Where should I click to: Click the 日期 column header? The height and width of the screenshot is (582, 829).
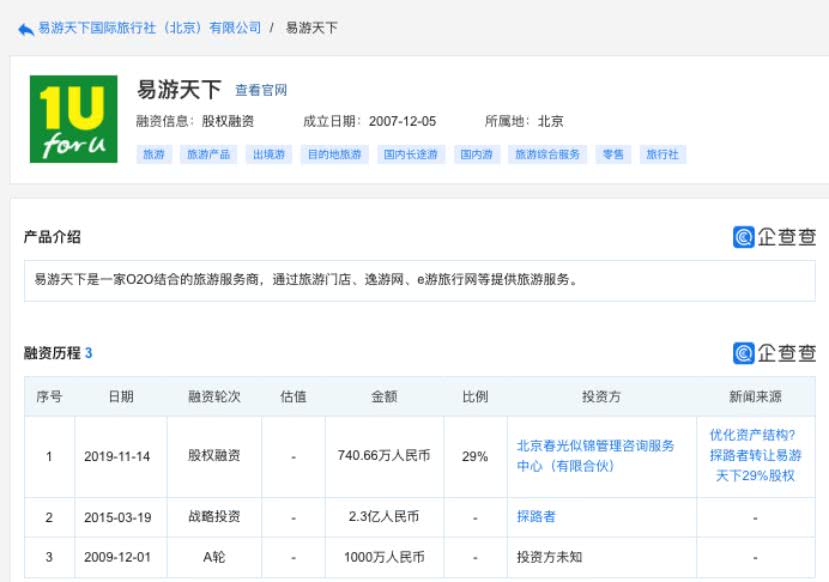[121, 396]
